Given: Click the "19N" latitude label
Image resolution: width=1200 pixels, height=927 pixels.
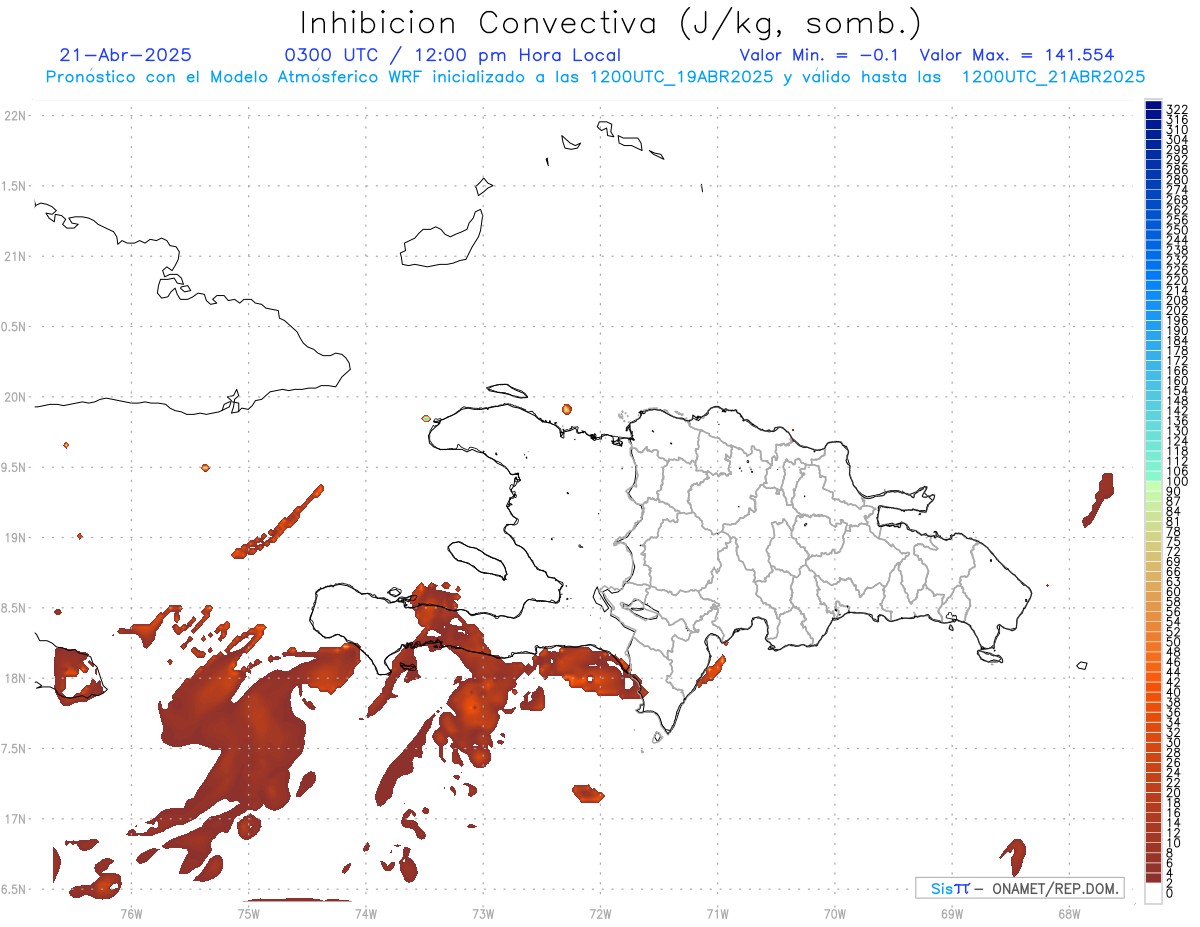Looking at the screenshot, I should (x=16, y=538).
